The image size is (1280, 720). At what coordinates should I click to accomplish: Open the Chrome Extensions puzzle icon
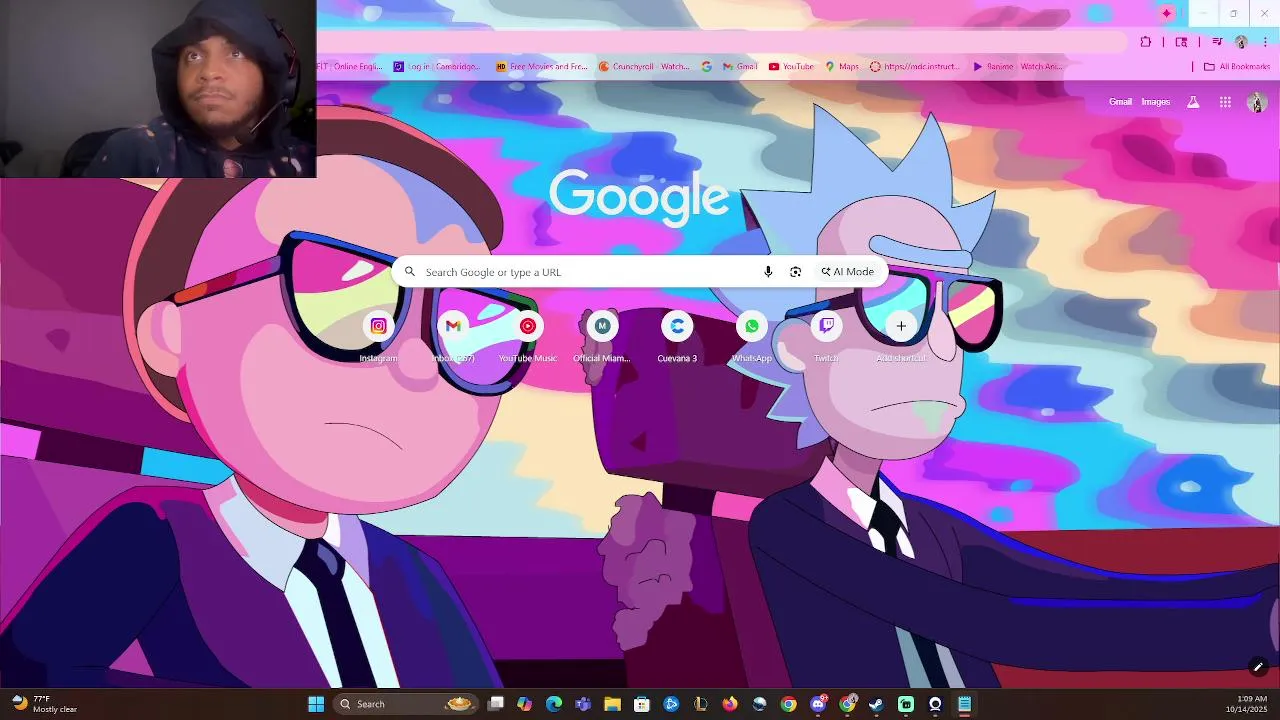pyautogui.click(x=1146, y=42)
